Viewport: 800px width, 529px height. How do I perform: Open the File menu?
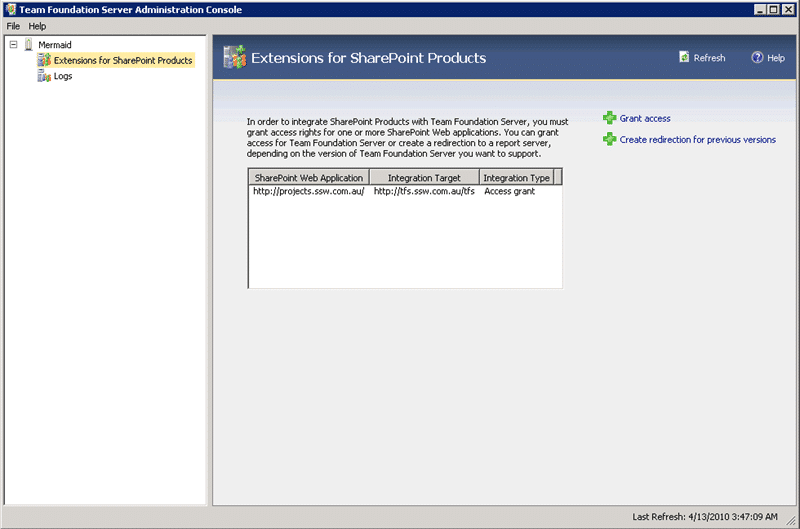(x=13, y=26)
